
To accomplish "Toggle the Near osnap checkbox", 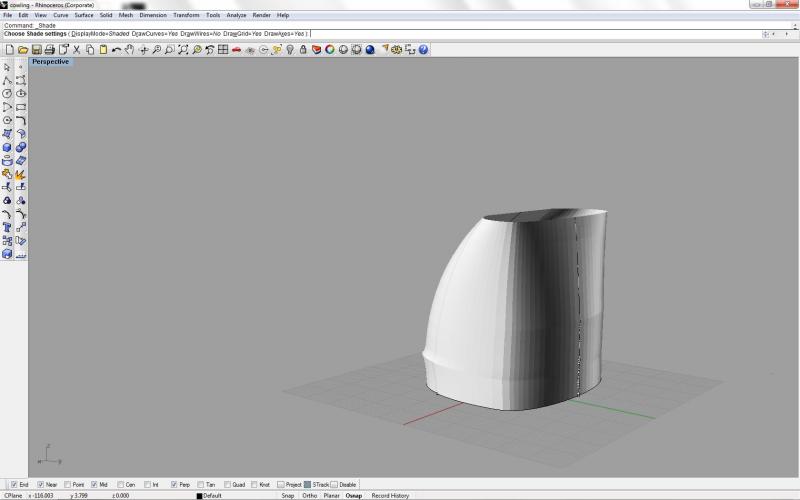I will (41, 484).
